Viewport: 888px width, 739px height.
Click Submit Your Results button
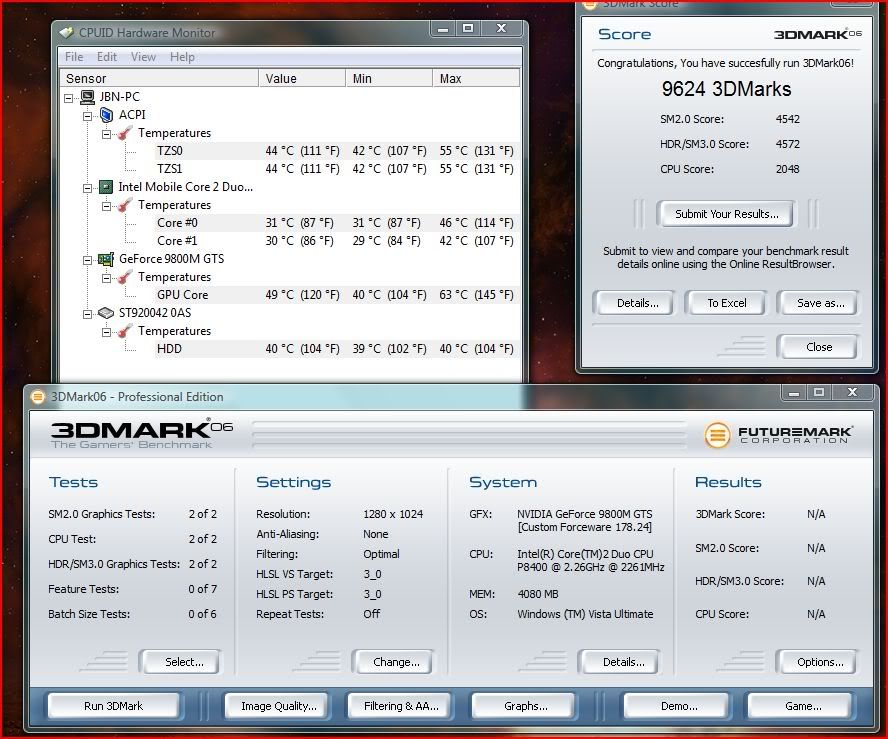click(726, 214)
